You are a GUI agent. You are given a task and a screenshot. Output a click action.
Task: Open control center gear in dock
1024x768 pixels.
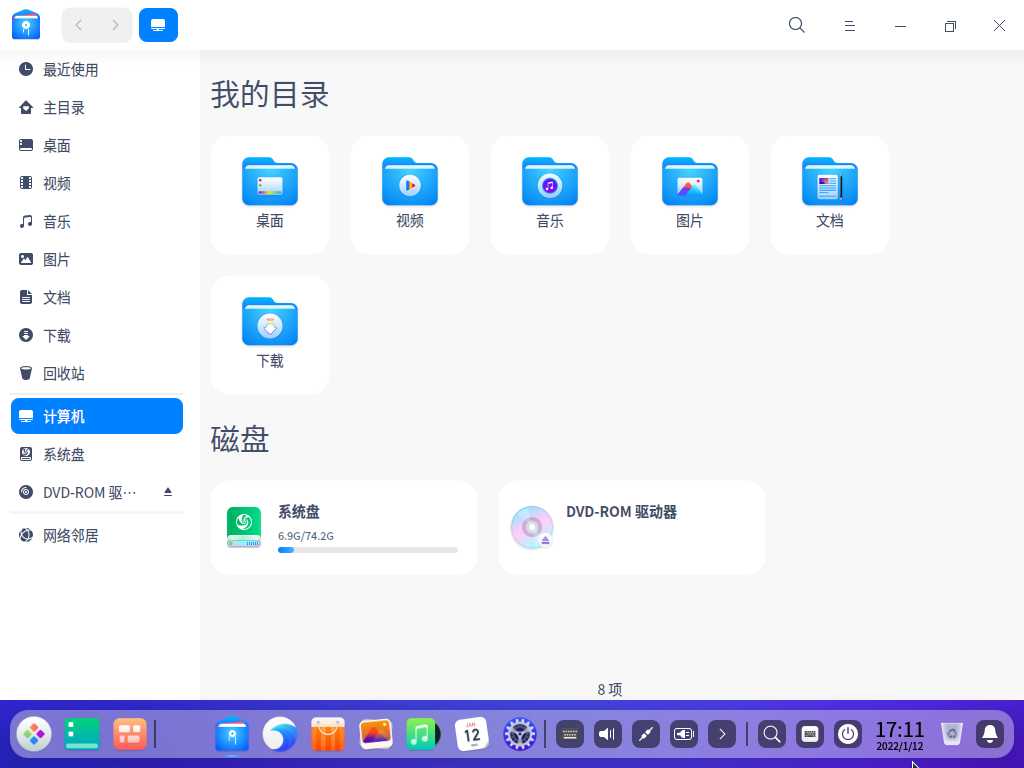coord(519,734)
